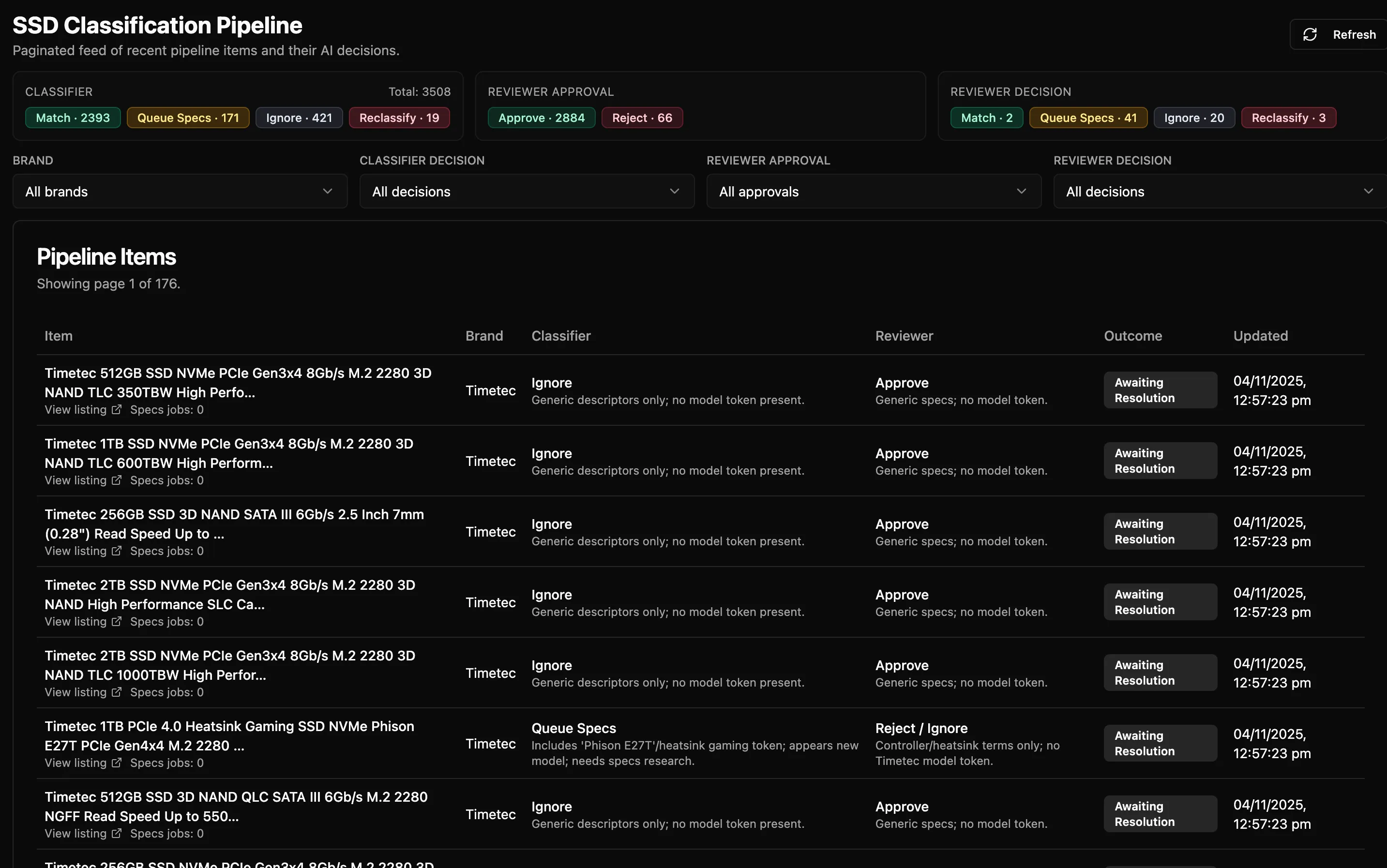Viewport: 1387px width, 868px height.
Task: Click the Approve · 2884 badge
Action: 542,118
